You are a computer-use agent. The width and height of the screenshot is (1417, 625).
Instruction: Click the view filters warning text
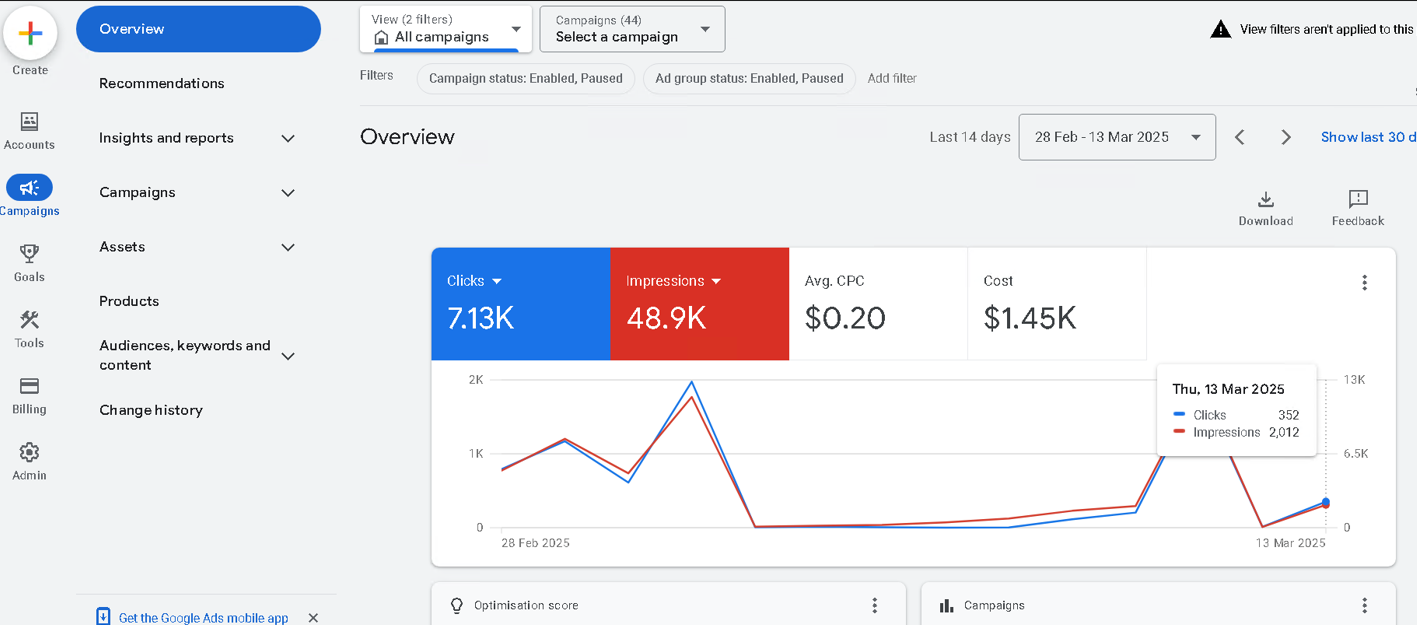point(1328,29)
